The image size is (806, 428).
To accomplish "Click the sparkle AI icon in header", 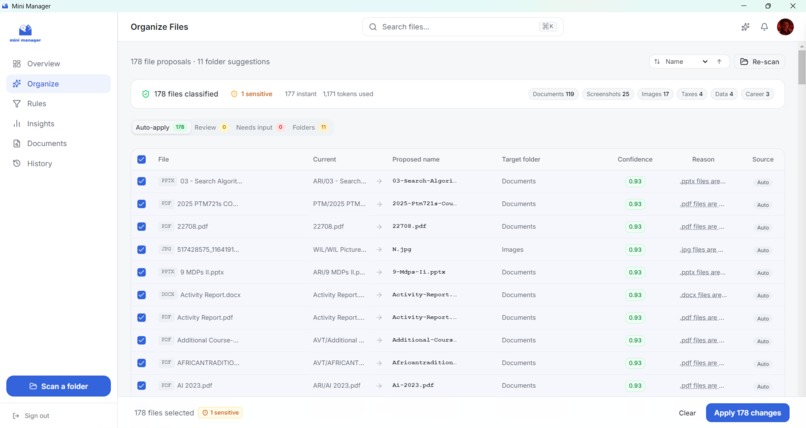I will pyautogui.click(x=745, y=27).
